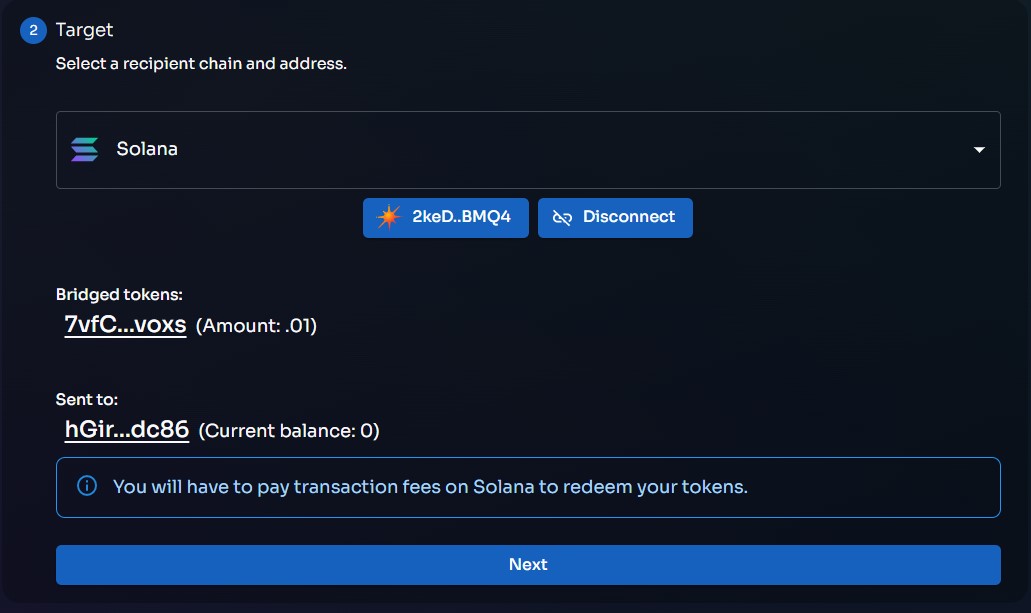Screen dimensions: 1031x613
Task: Click the Solana logo icon
Action: click(x=85, y=149)
